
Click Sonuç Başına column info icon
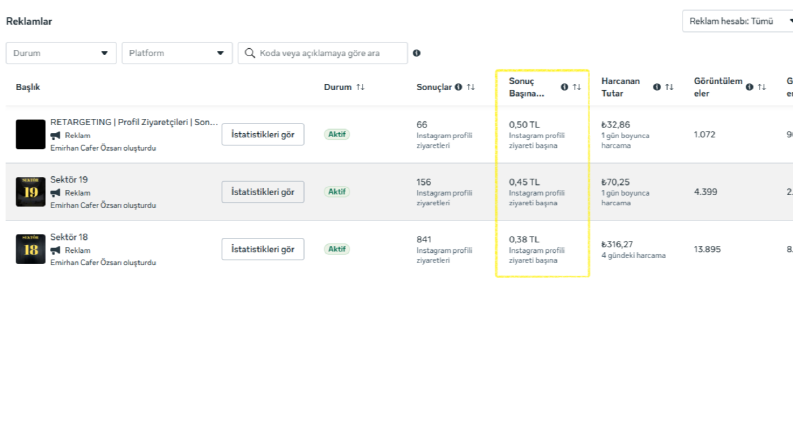(564, 87)
